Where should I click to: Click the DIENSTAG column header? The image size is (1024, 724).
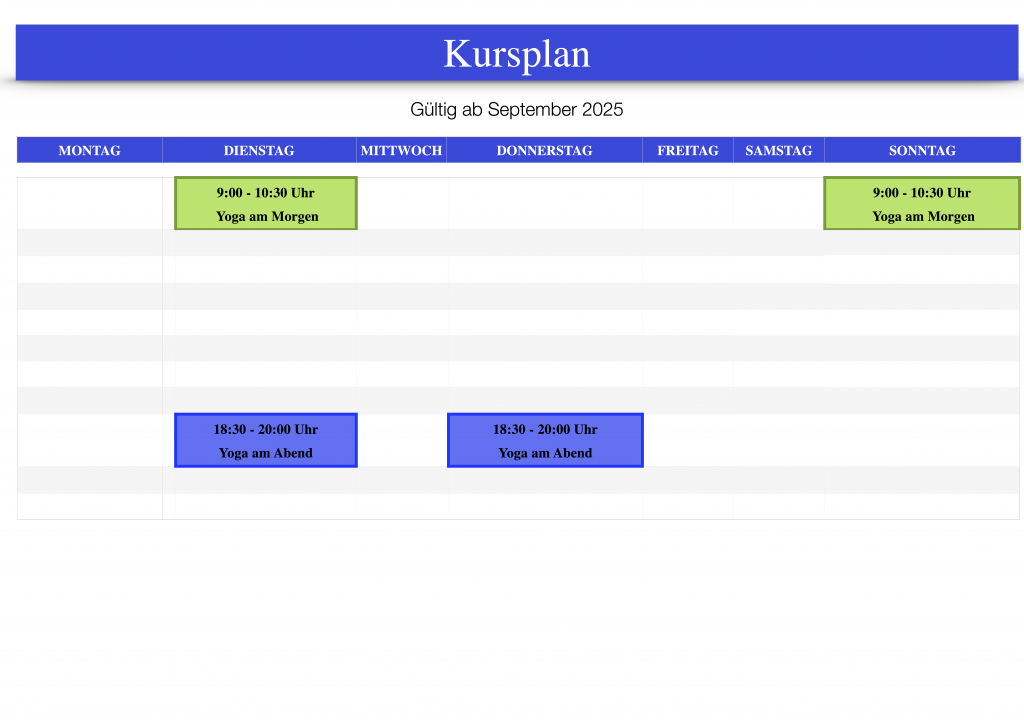coord(259,150)
